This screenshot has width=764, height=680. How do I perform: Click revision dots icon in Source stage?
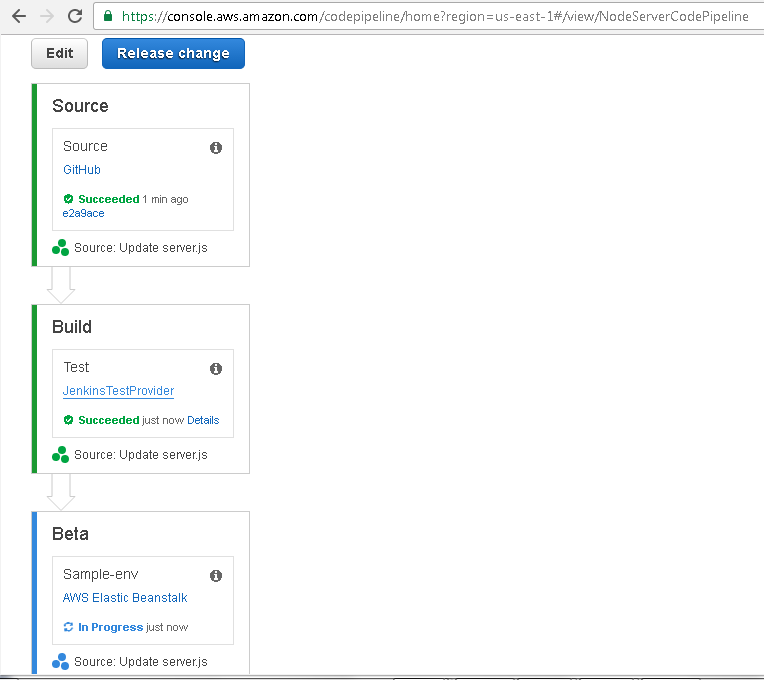[60, 247]
